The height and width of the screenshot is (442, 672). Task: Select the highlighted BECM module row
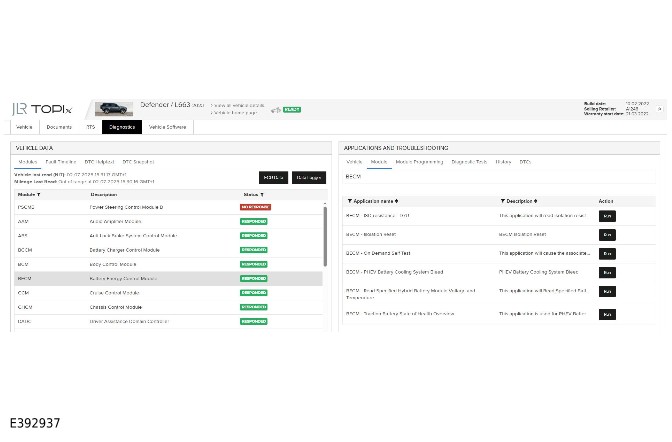pyautogui.click(x=168, y=279)
